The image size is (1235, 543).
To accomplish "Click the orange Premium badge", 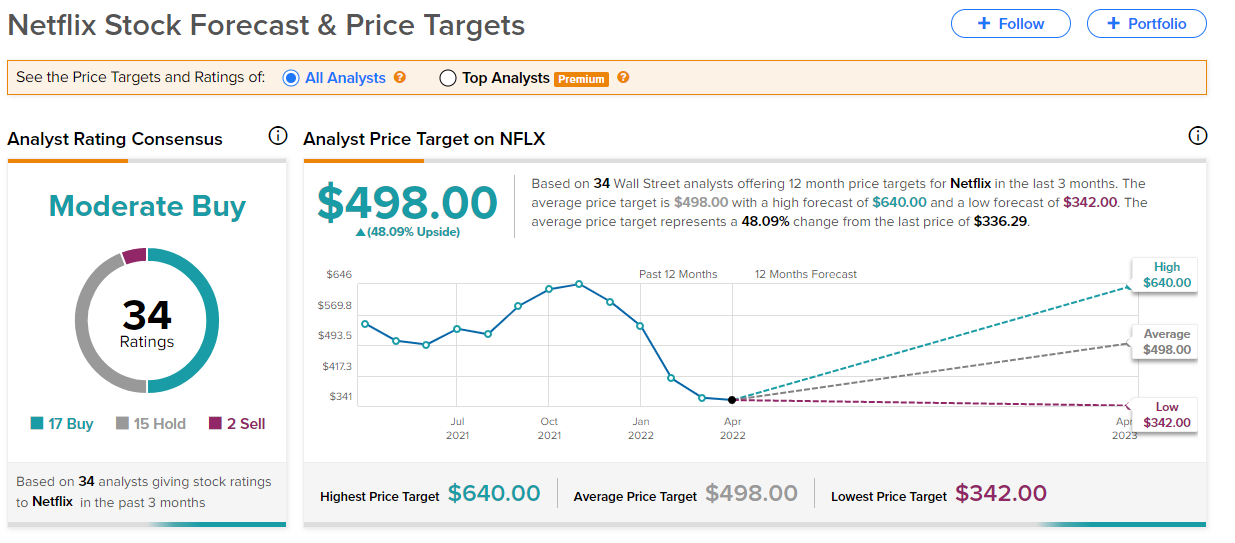I will [x=582, y=79].
